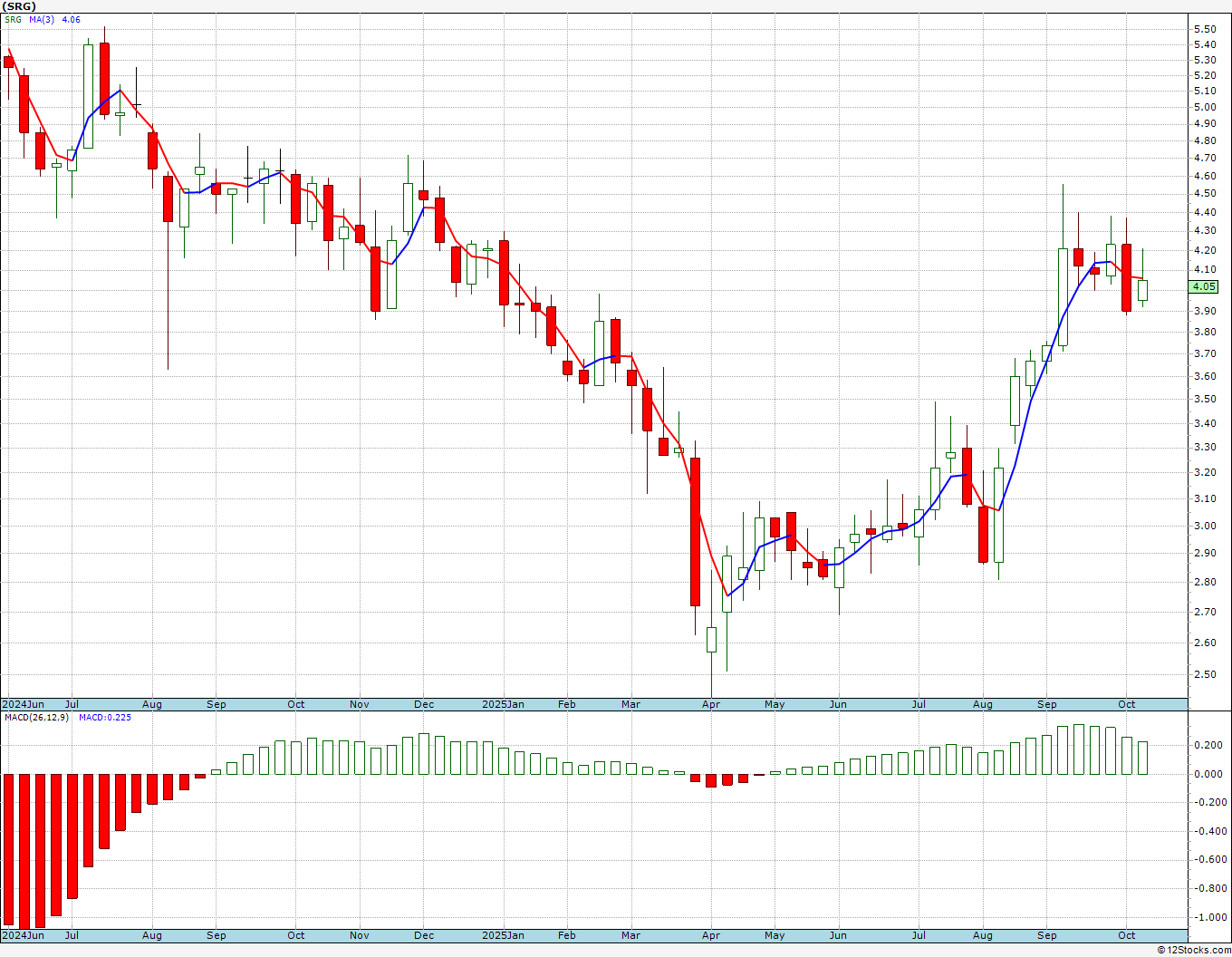Click Mar on the MACD panel time axis

click(630, 935)
